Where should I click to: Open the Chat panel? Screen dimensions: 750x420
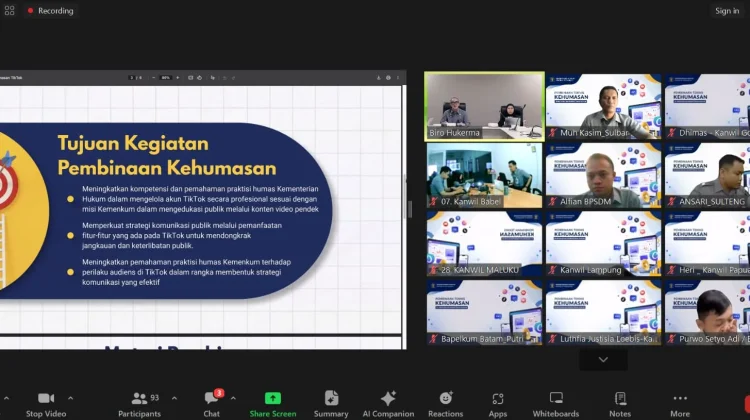click(x=211, y=404)
